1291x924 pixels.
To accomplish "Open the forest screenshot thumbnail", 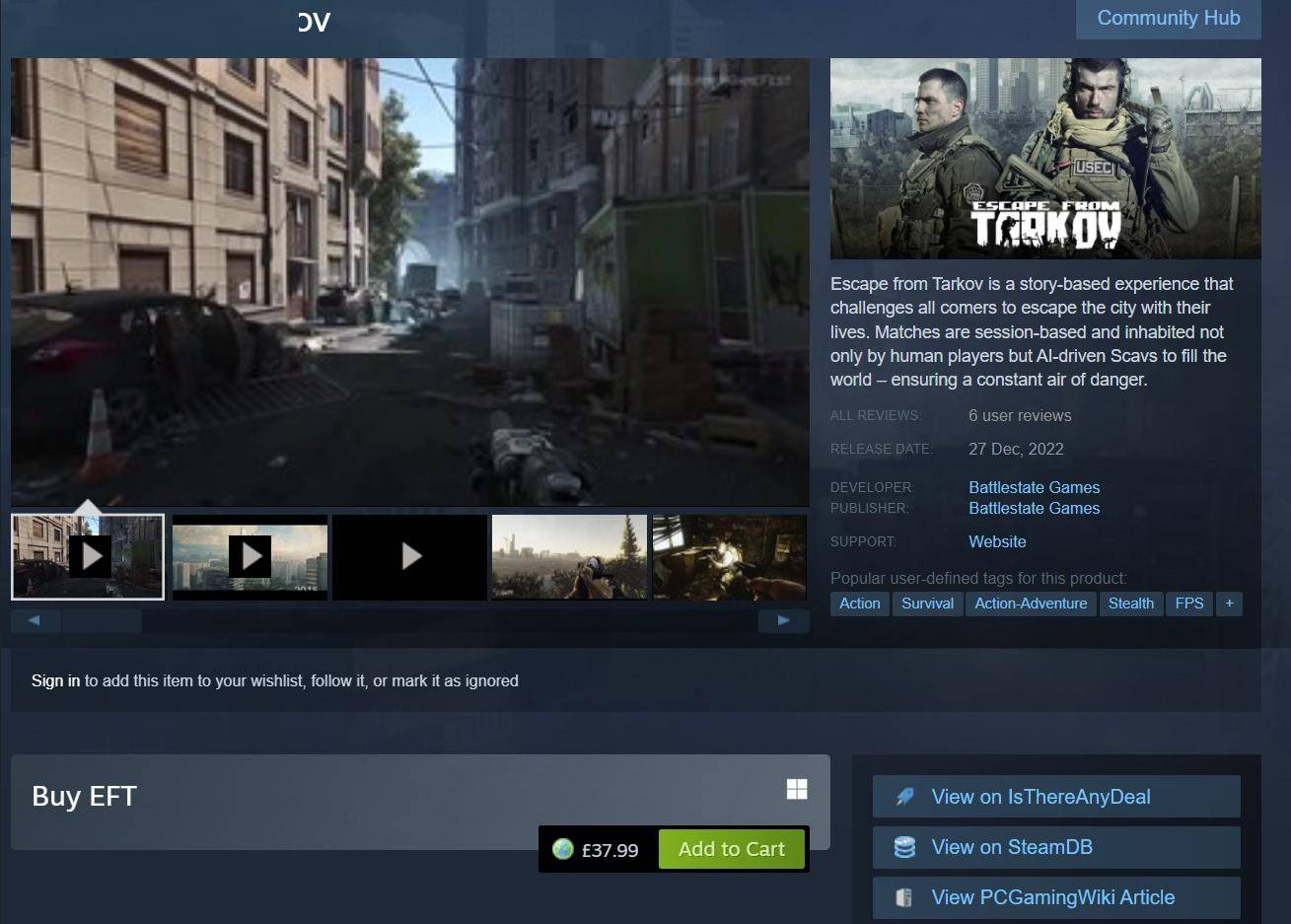I will 570,556.
